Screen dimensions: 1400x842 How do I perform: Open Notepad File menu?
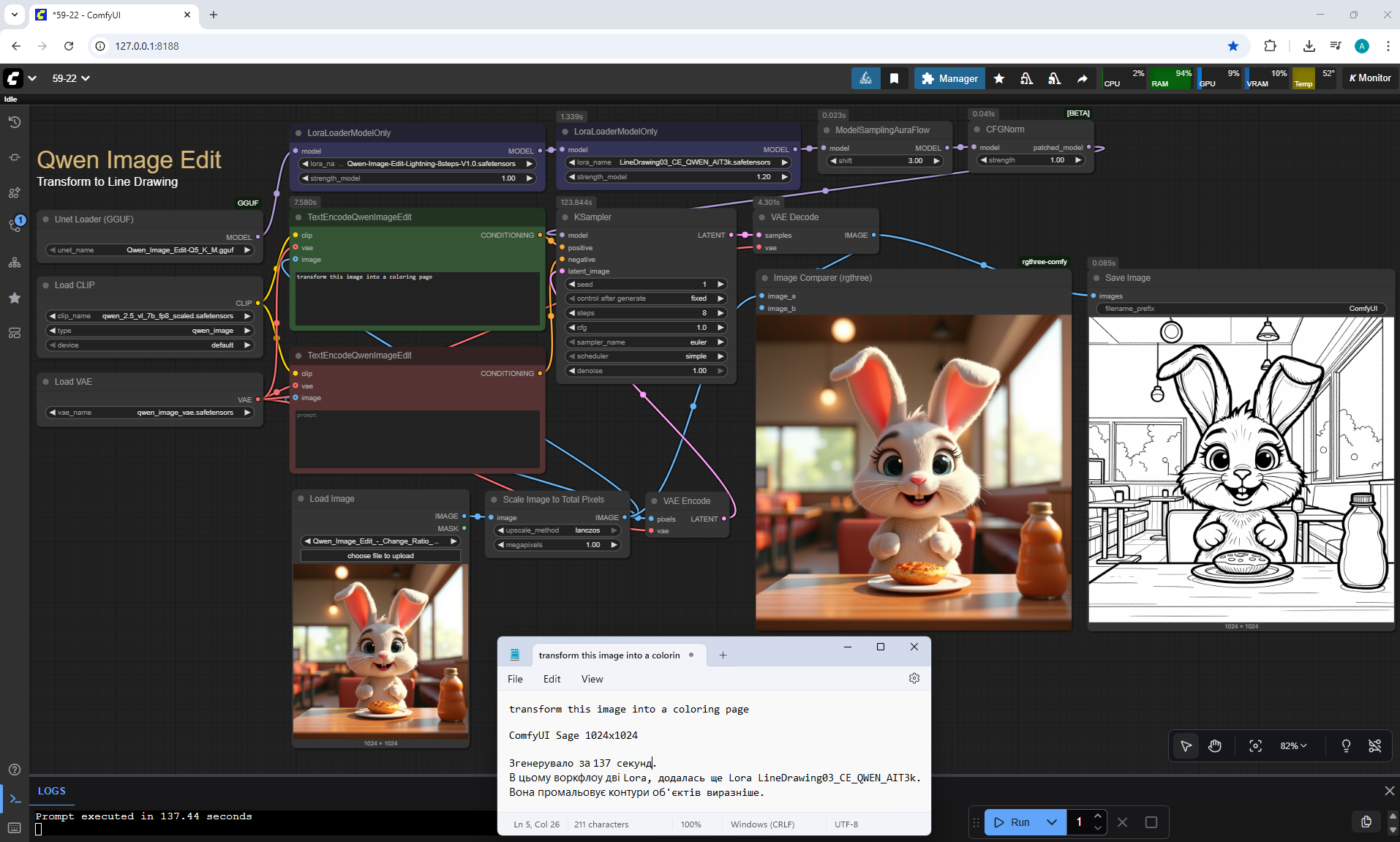pos(515,679)
